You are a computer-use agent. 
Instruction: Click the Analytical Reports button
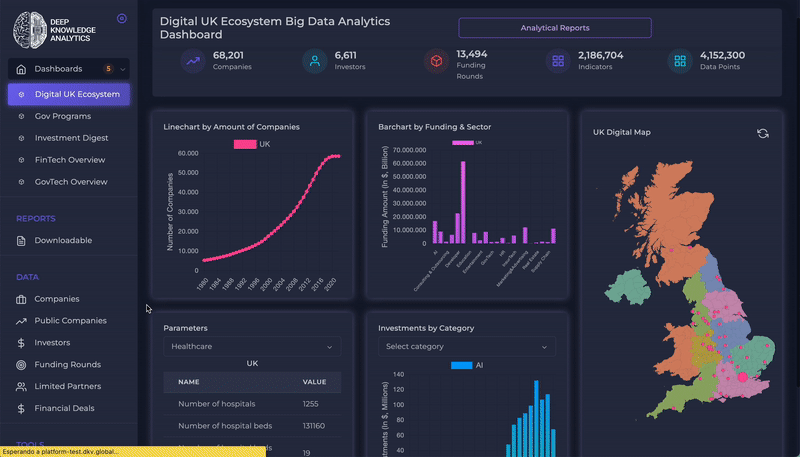coord(555,28)
